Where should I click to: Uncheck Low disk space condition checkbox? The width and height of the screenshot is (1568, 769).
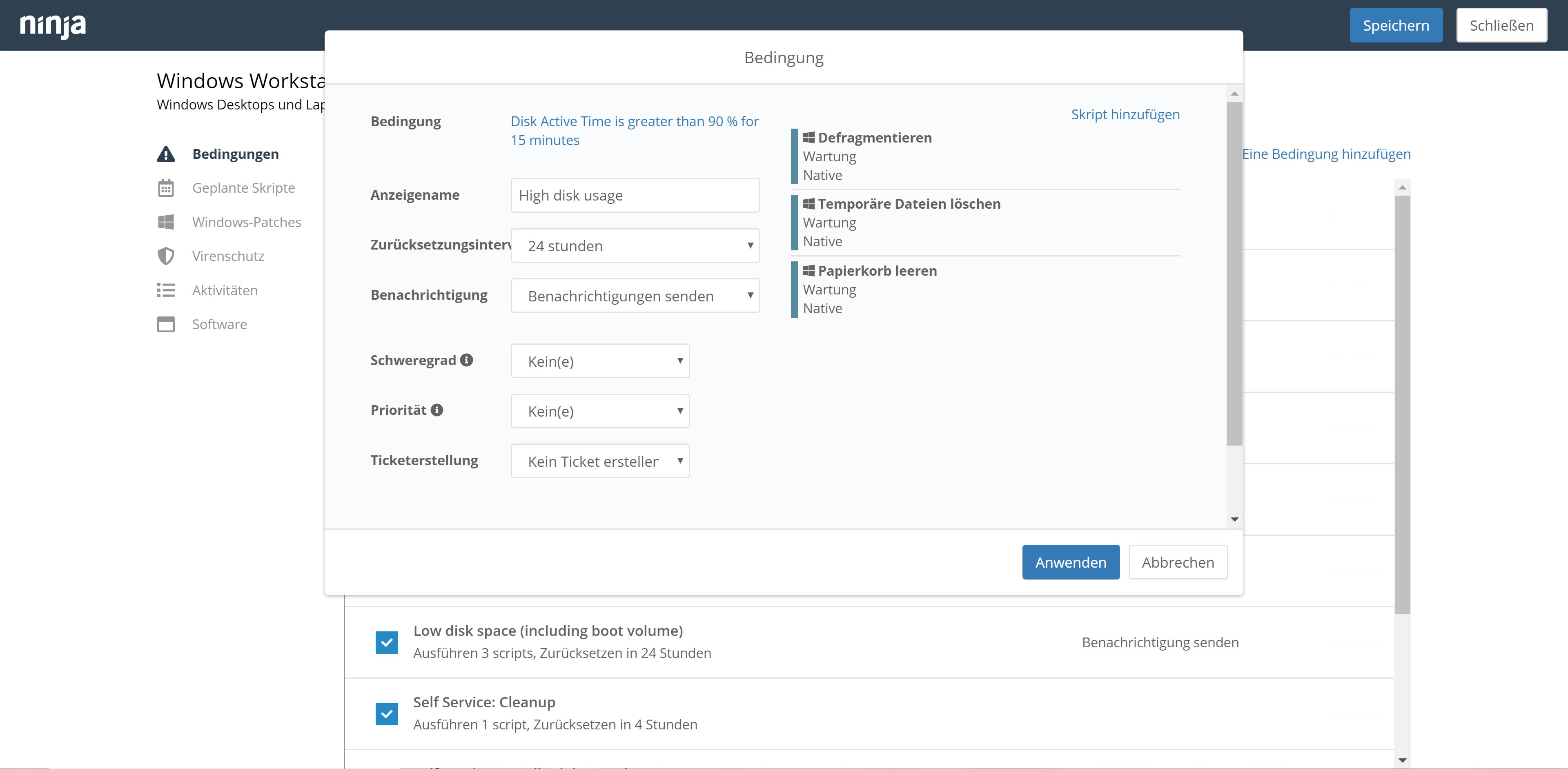(x=387, y=642)
